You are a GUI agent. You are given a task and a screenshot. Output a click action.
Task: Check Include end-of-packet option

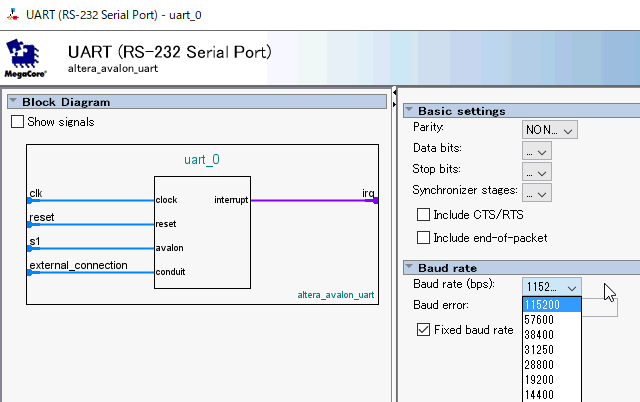pos(423,238)
